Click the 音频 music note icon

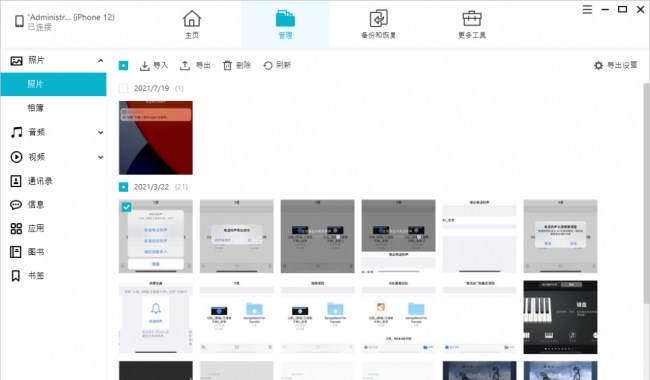[16, 132]
